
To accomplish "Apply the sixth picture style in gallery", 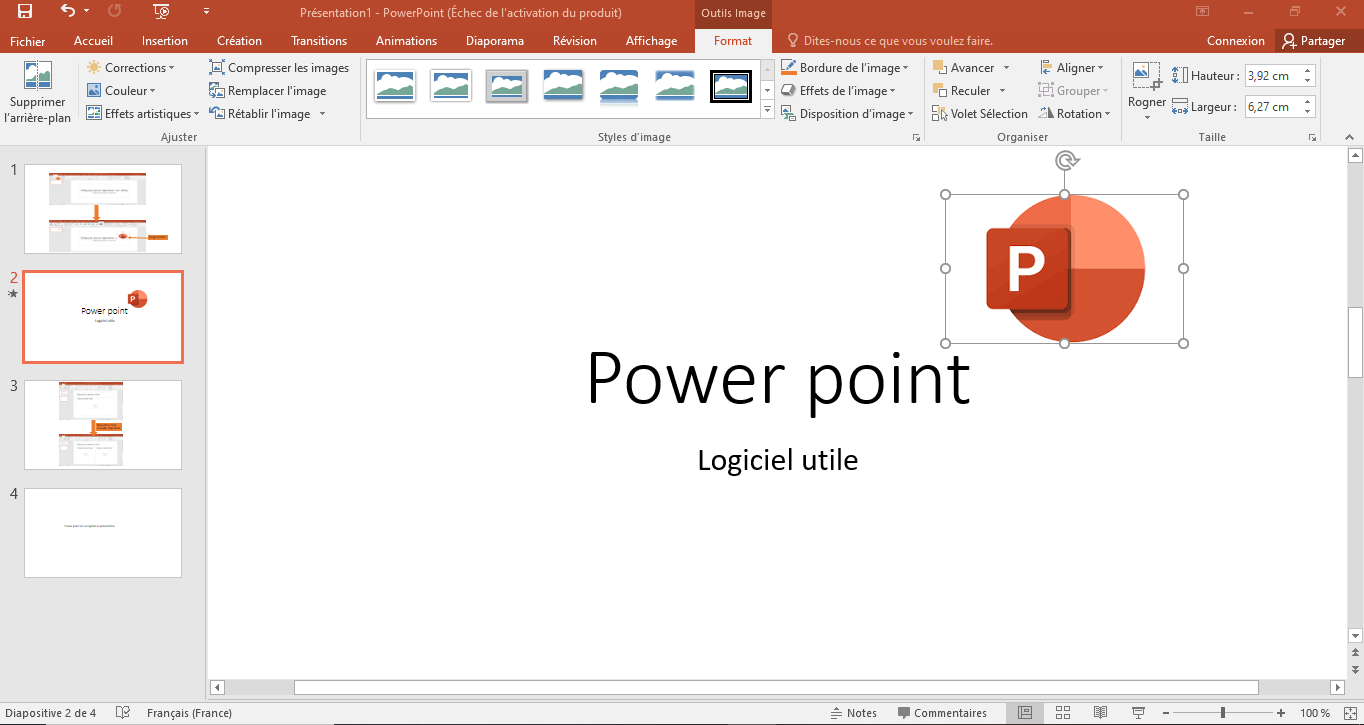I will tap(675, 87).
